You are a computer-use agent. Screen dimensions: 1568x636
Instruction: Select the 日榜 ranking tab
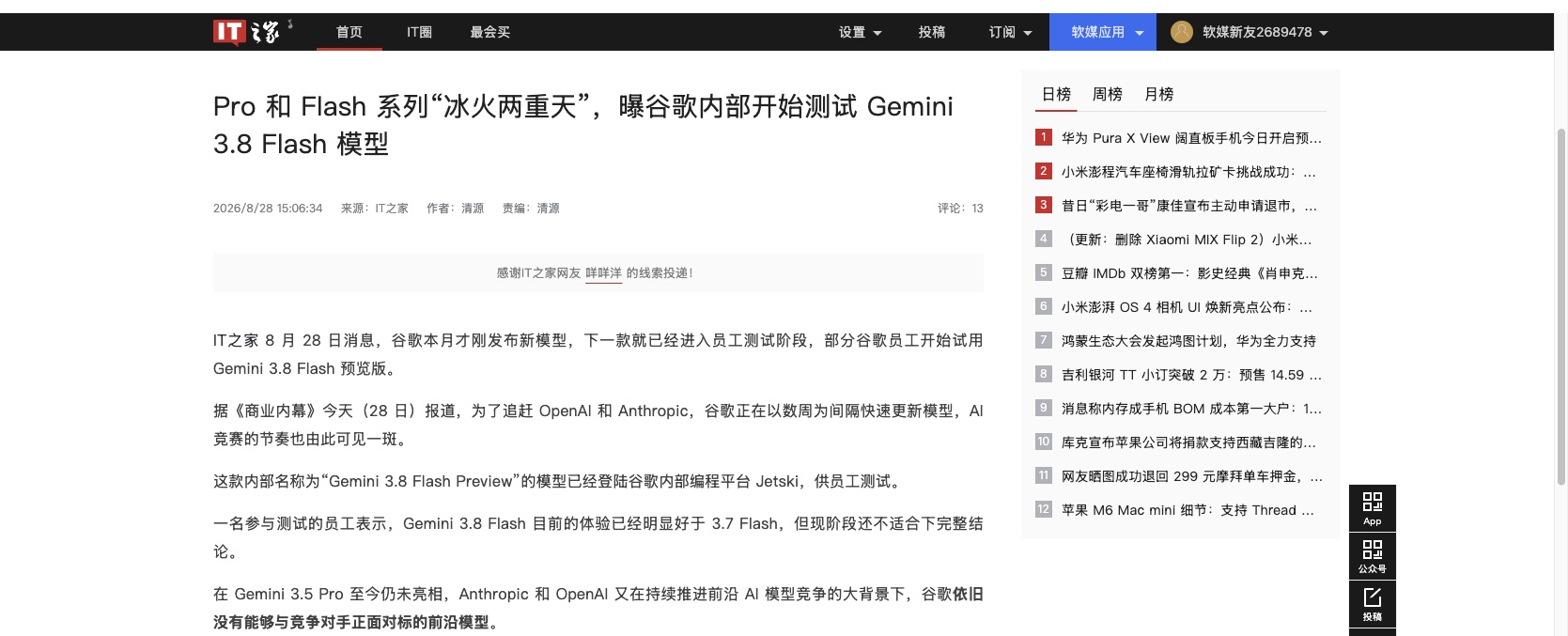click(x=1057, y=94)
